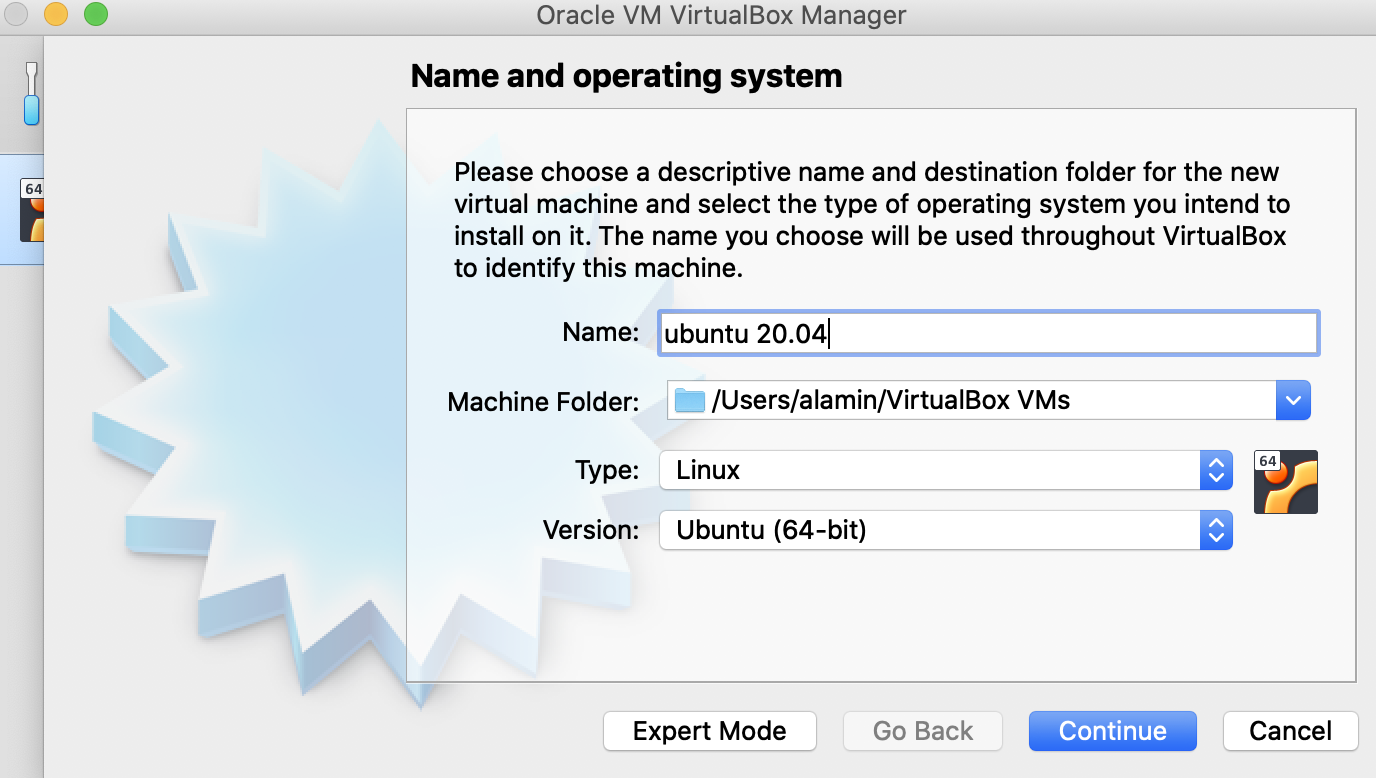Select the VM entry icon in left sidebar
This screenshot has height=778, width=1376.
(x=32, y=210)
